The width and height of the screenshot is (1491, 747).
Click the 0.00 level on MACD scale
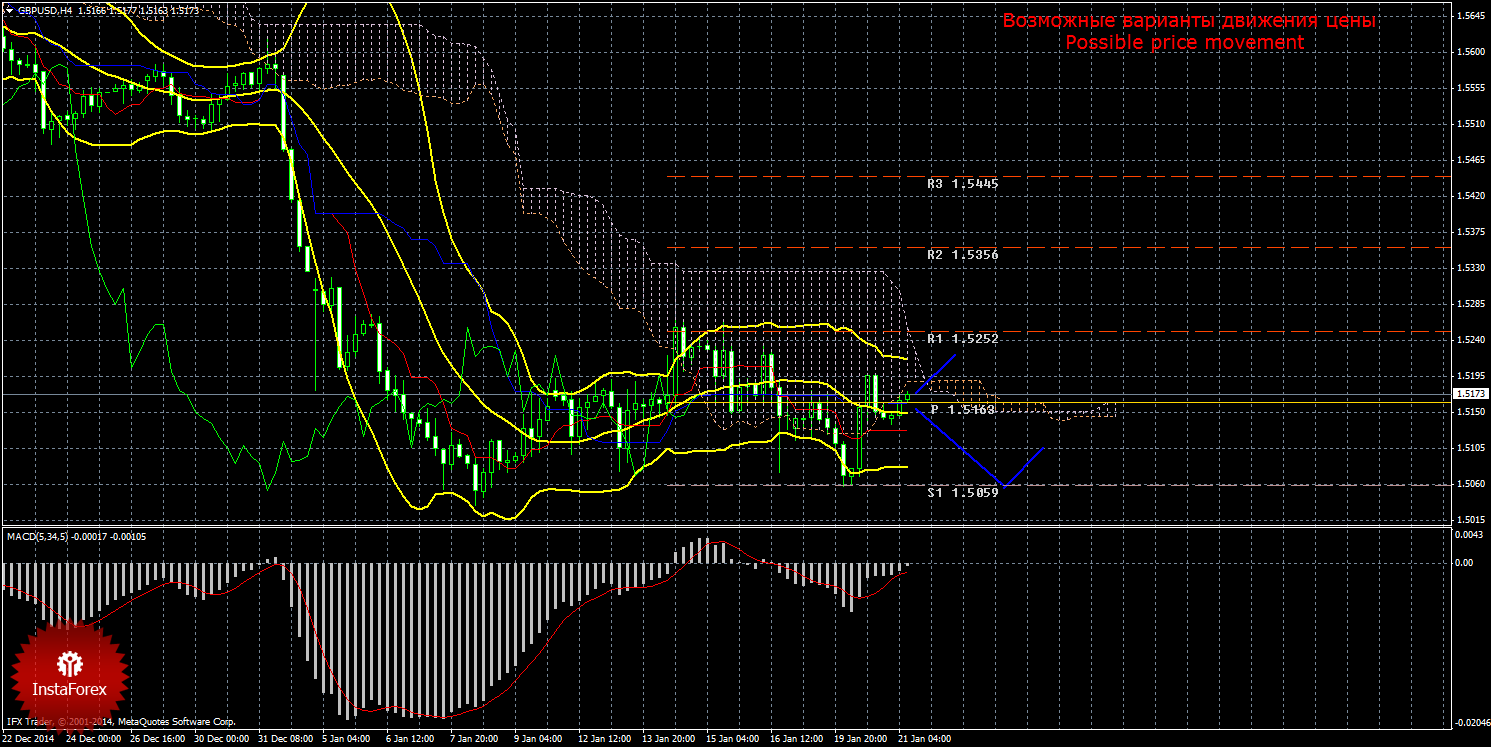(x=1464, y=562)
